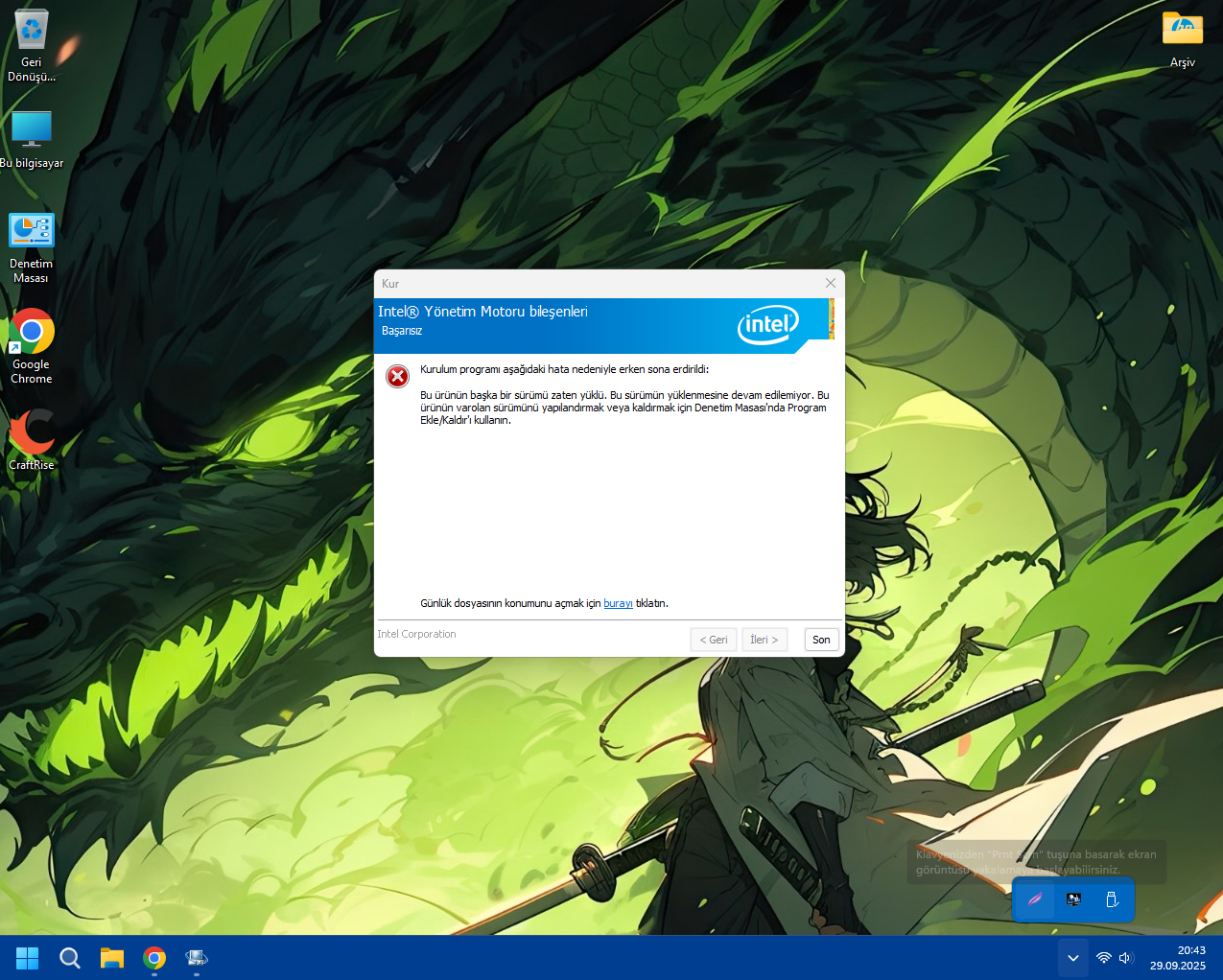The width and height of the screenshot is (1223, 980).
Task: Click the İleri > button
Action: pyautogui.click(x=764, y=640)
